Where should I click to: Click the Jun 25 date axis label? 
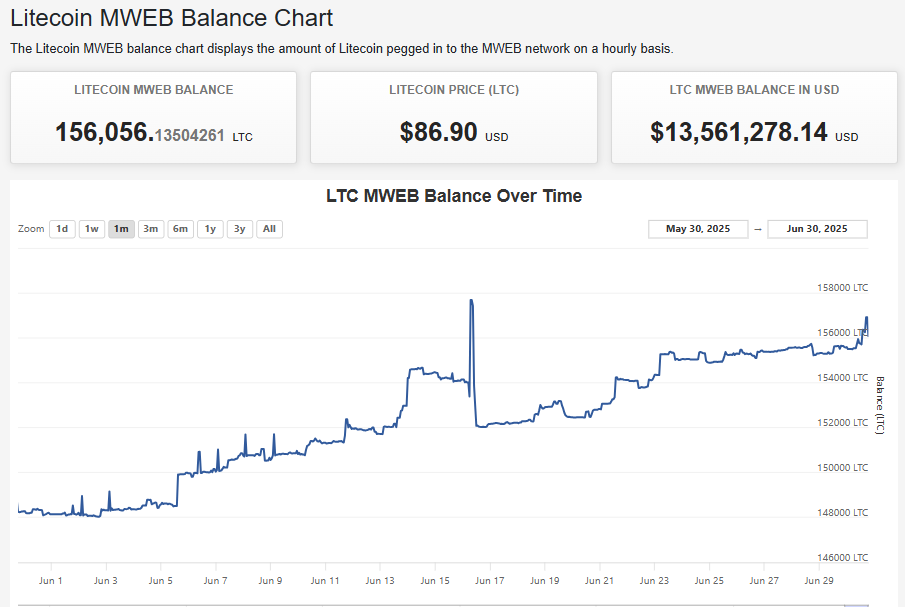709,581
